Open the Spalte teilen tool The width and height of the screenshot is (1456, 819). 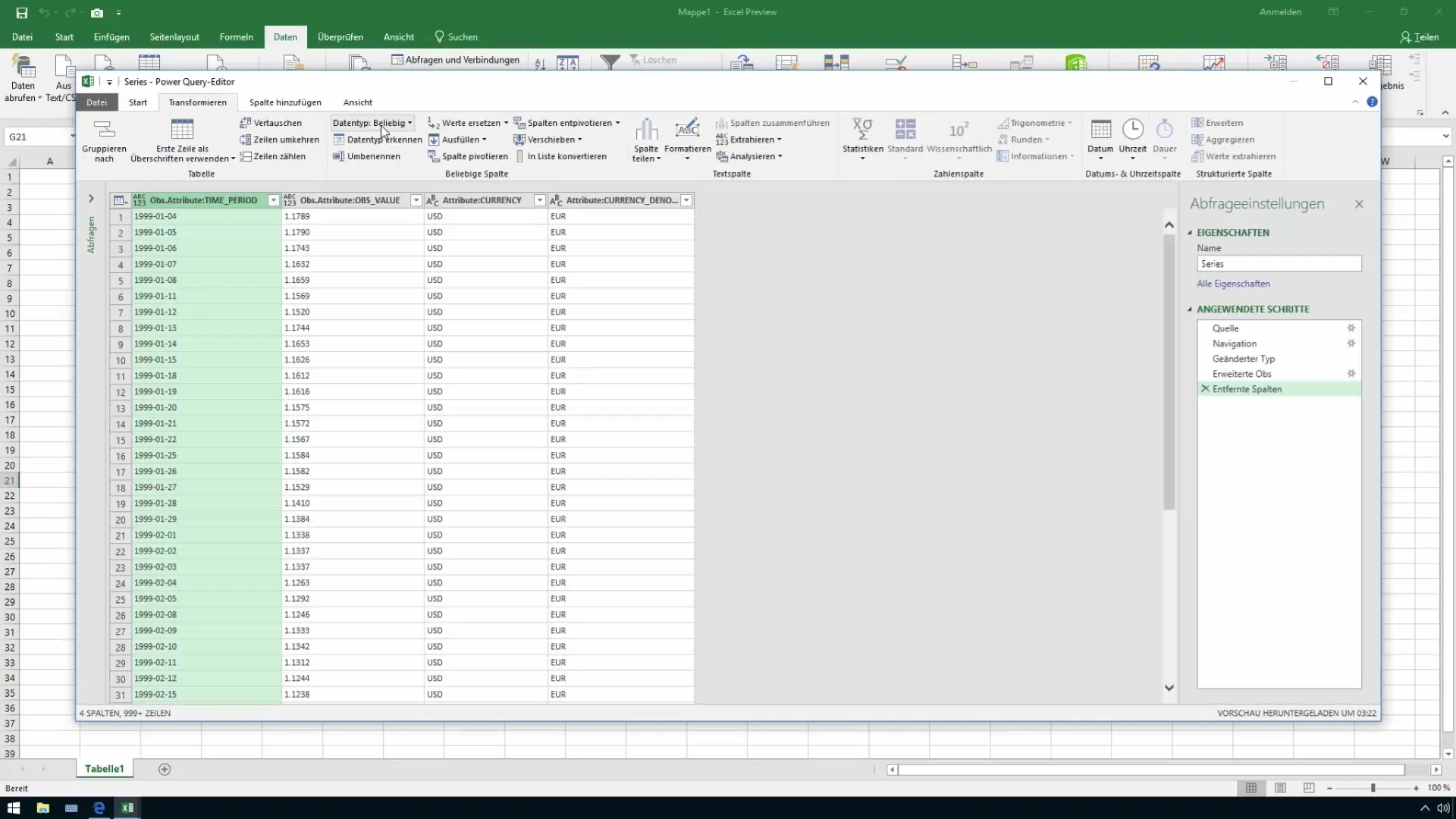click(x=646, y=140)
